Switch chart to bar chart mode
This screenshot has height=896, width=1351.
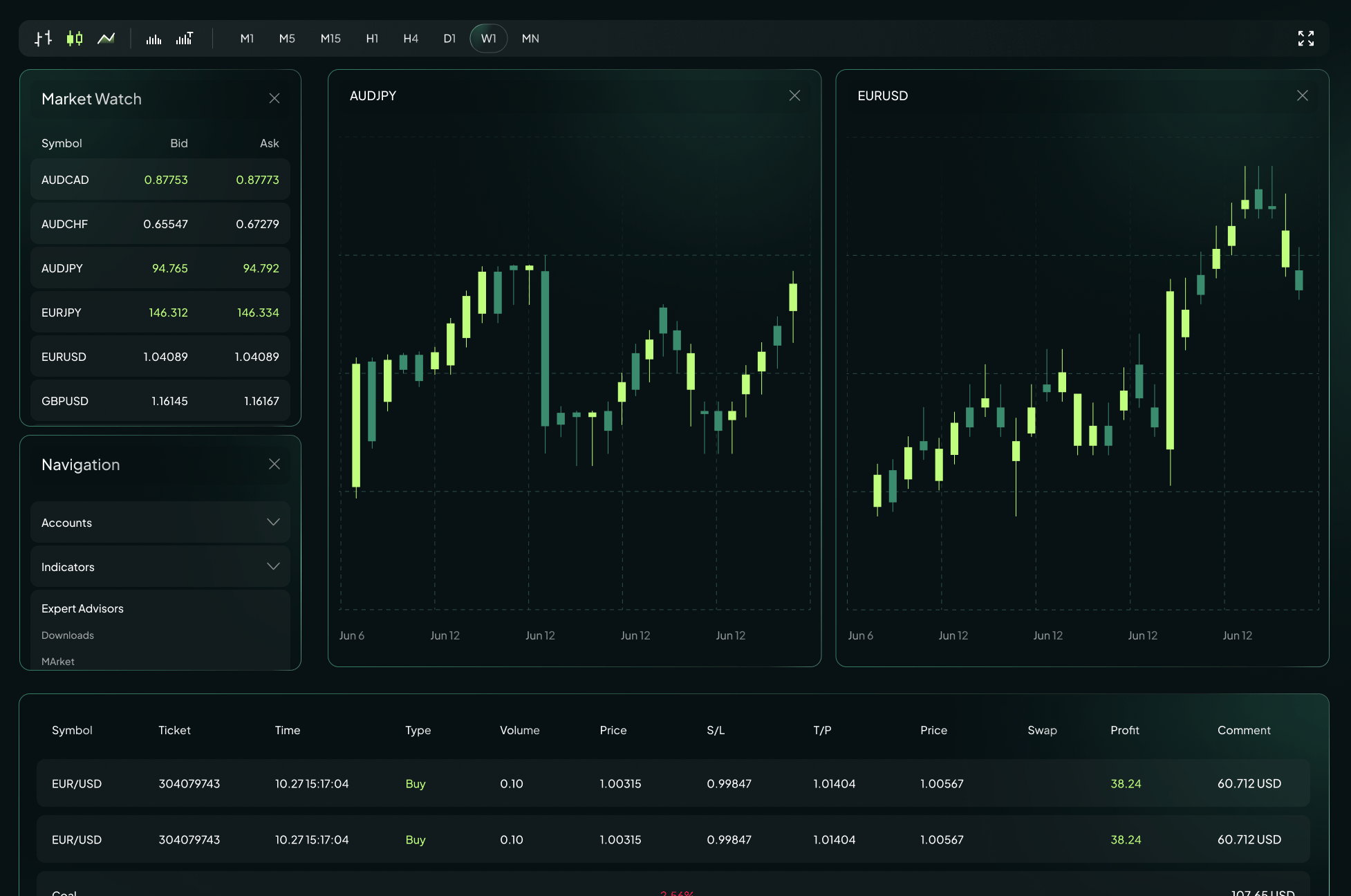pos(41,39)
